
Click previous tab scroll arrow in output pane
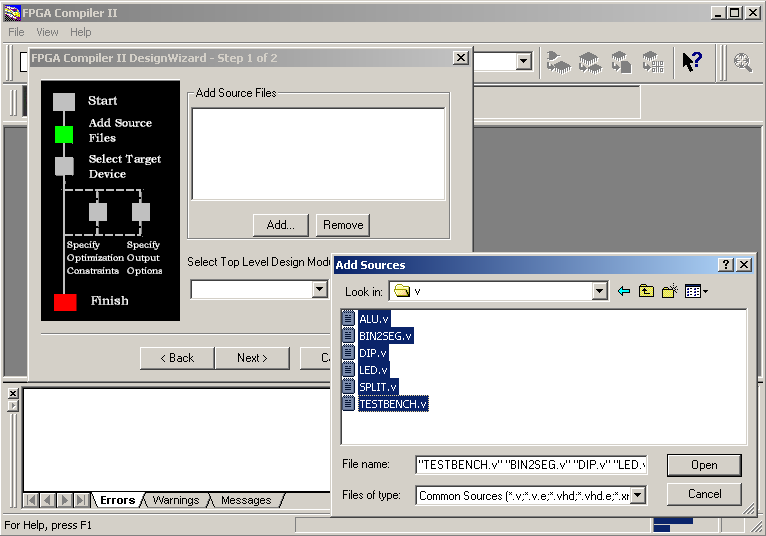(x=47, y=500)
